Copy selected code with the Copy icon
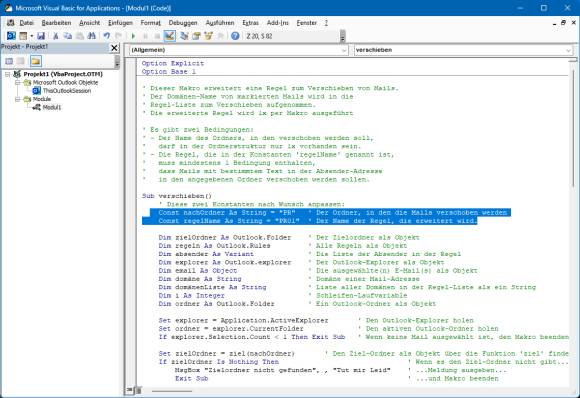The image size is (580, 398). pyautogui.click(x=68, y=36)
